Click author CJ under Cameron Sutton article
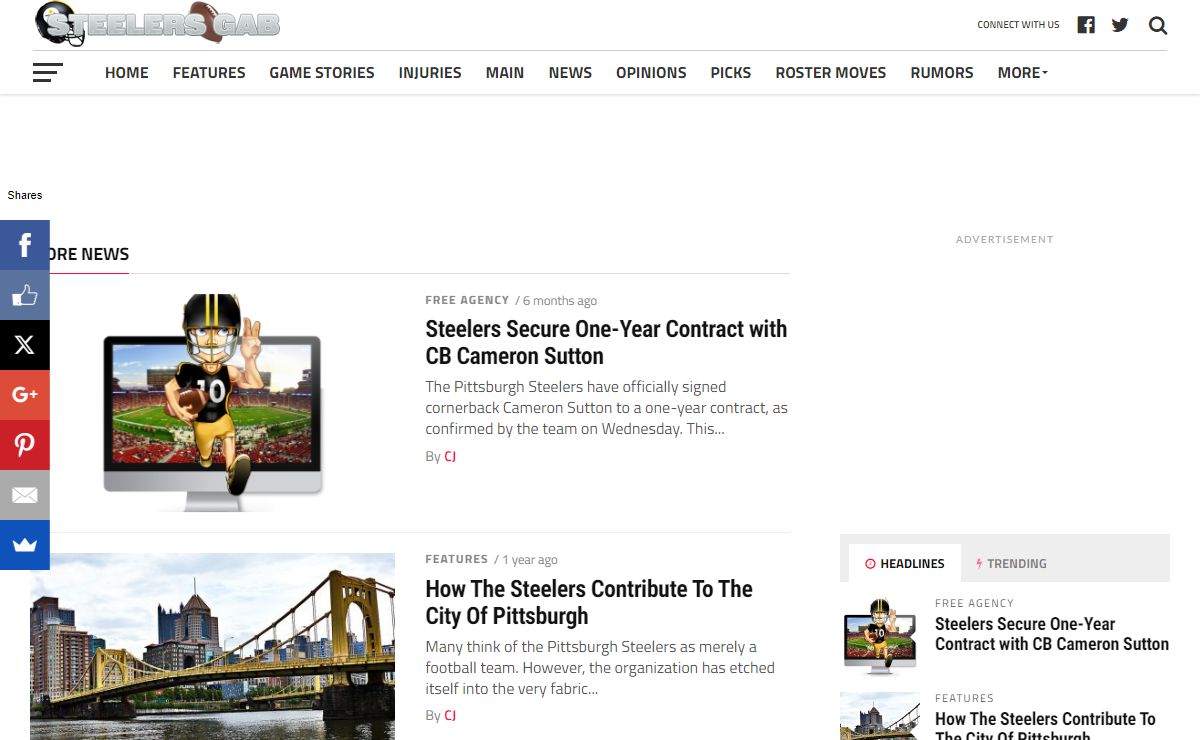Screen dimensions: 1200x740 pos(450,456)
